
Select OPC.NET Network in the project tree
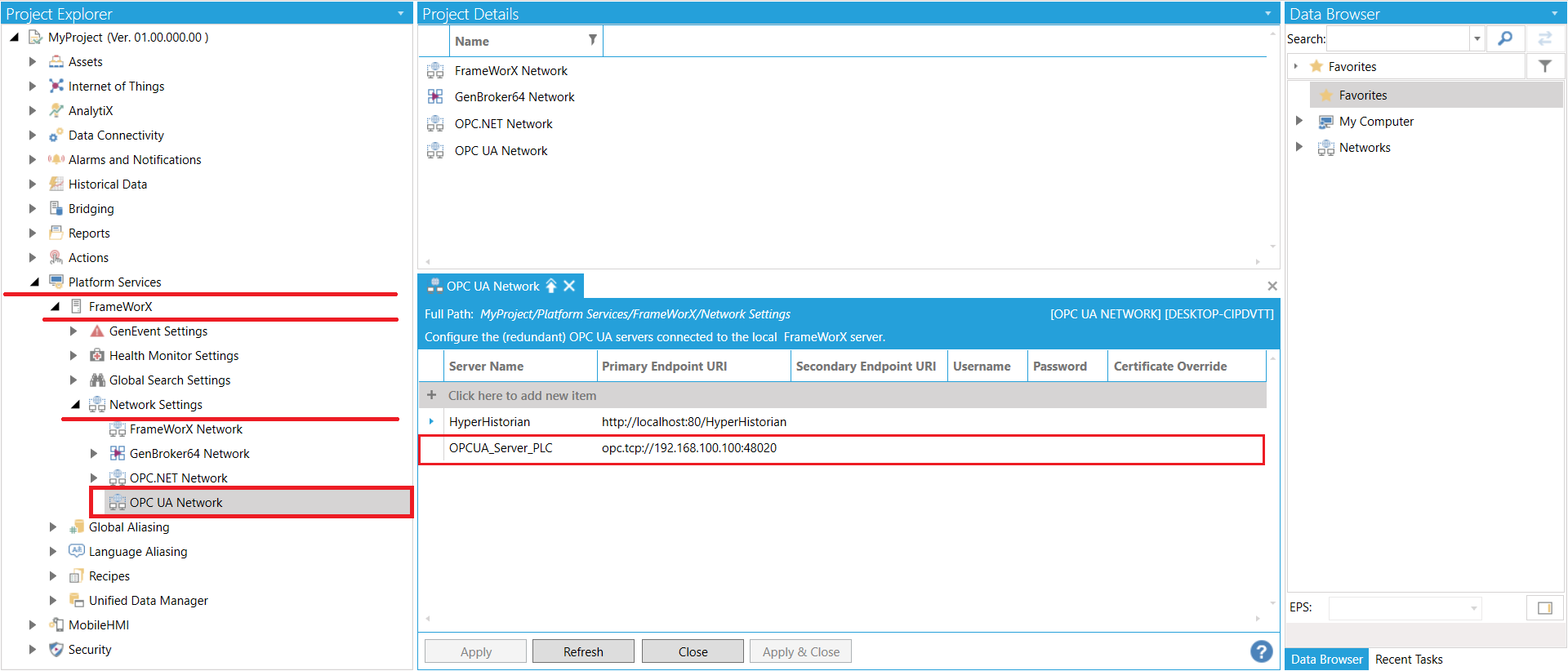pos(178,478)
